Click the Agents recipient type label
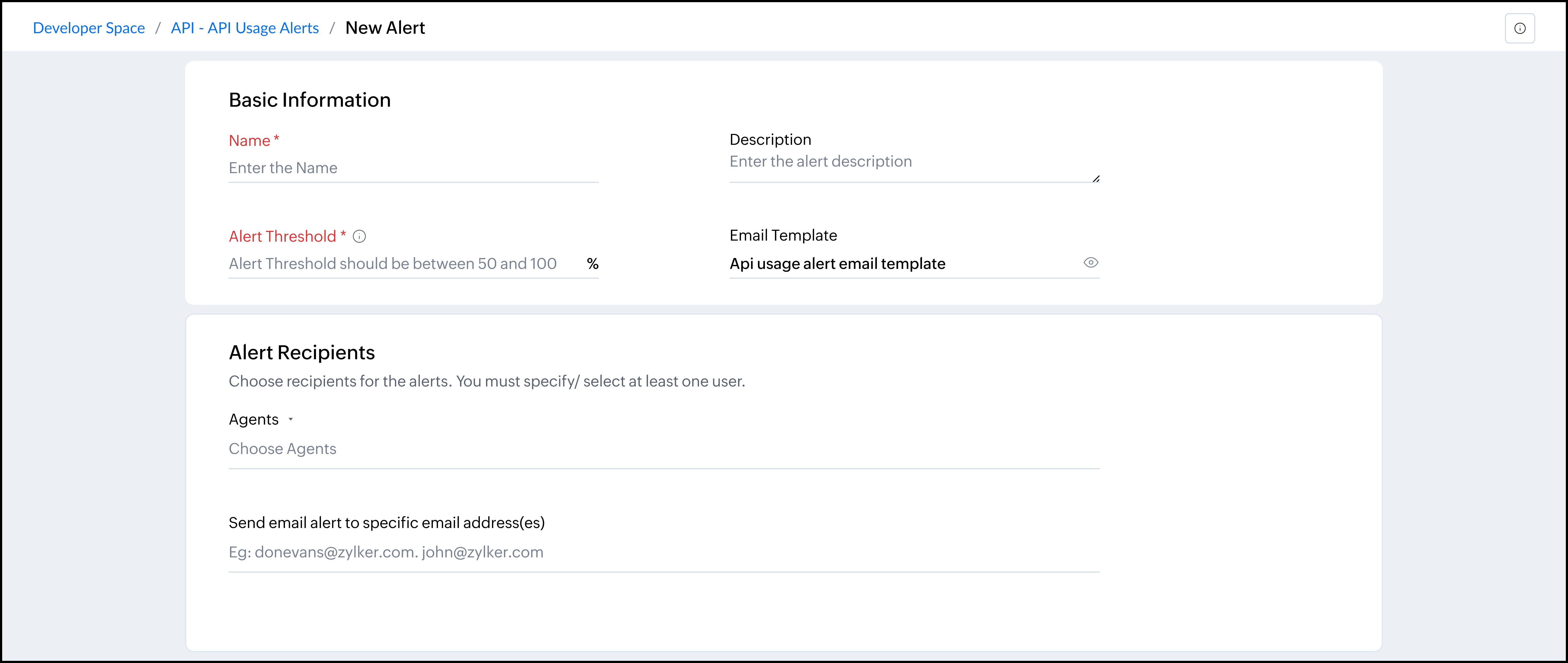This screenshot has height=663, width=1568. click(x=254, y=419)
